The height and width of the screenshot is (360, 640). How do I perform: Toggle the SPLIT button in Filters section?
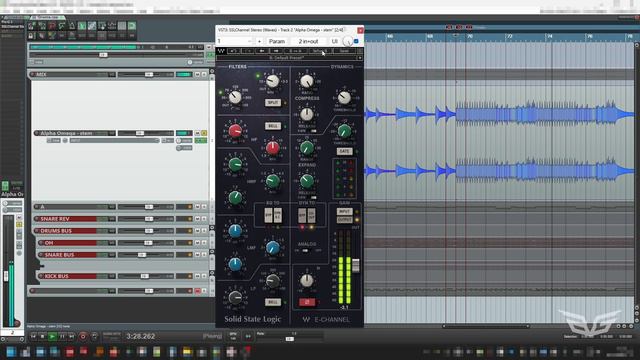click(x=273, y=102)
